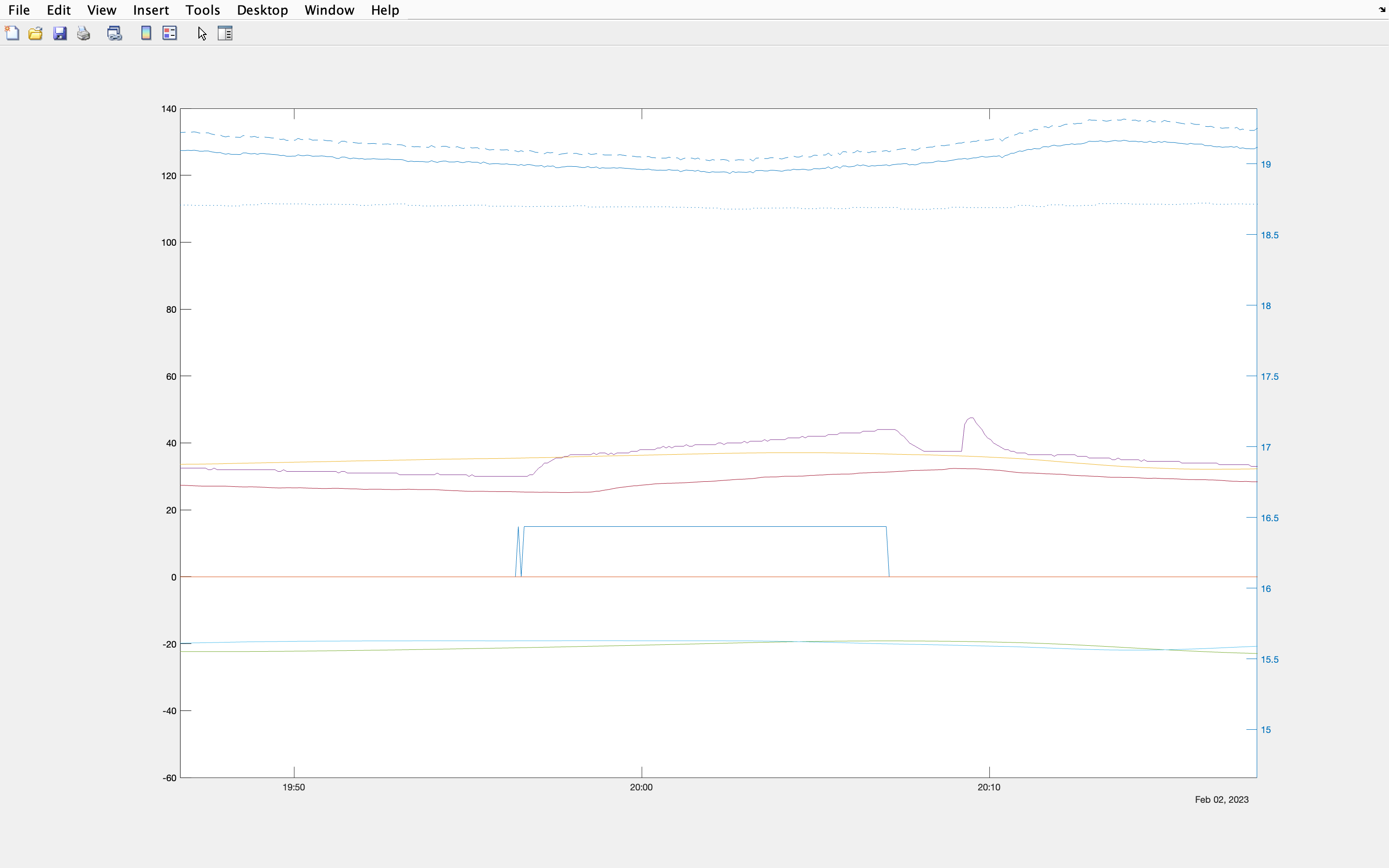The height and width of the screenshot is (868, 1389).
Task: Click the 140 left y-axis label
Action: [169, 108]
